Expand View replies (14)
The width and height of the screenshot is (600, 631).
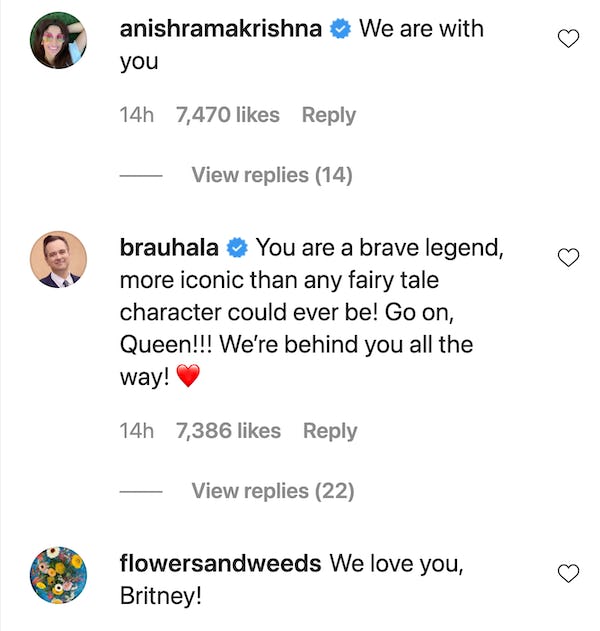coord(271,175)
